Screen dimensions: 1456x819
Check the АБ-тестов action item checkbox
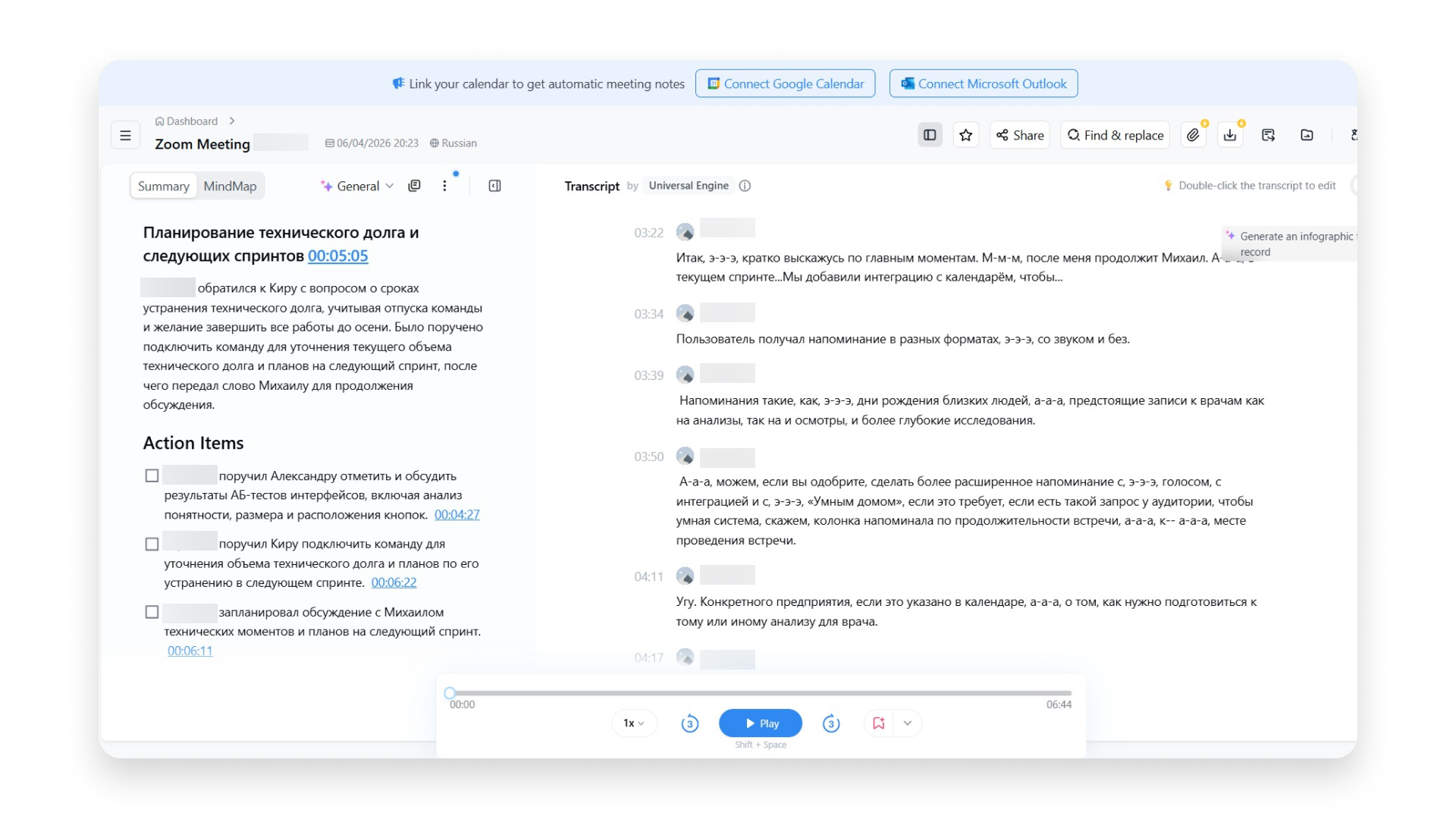[x=152, y=475]
